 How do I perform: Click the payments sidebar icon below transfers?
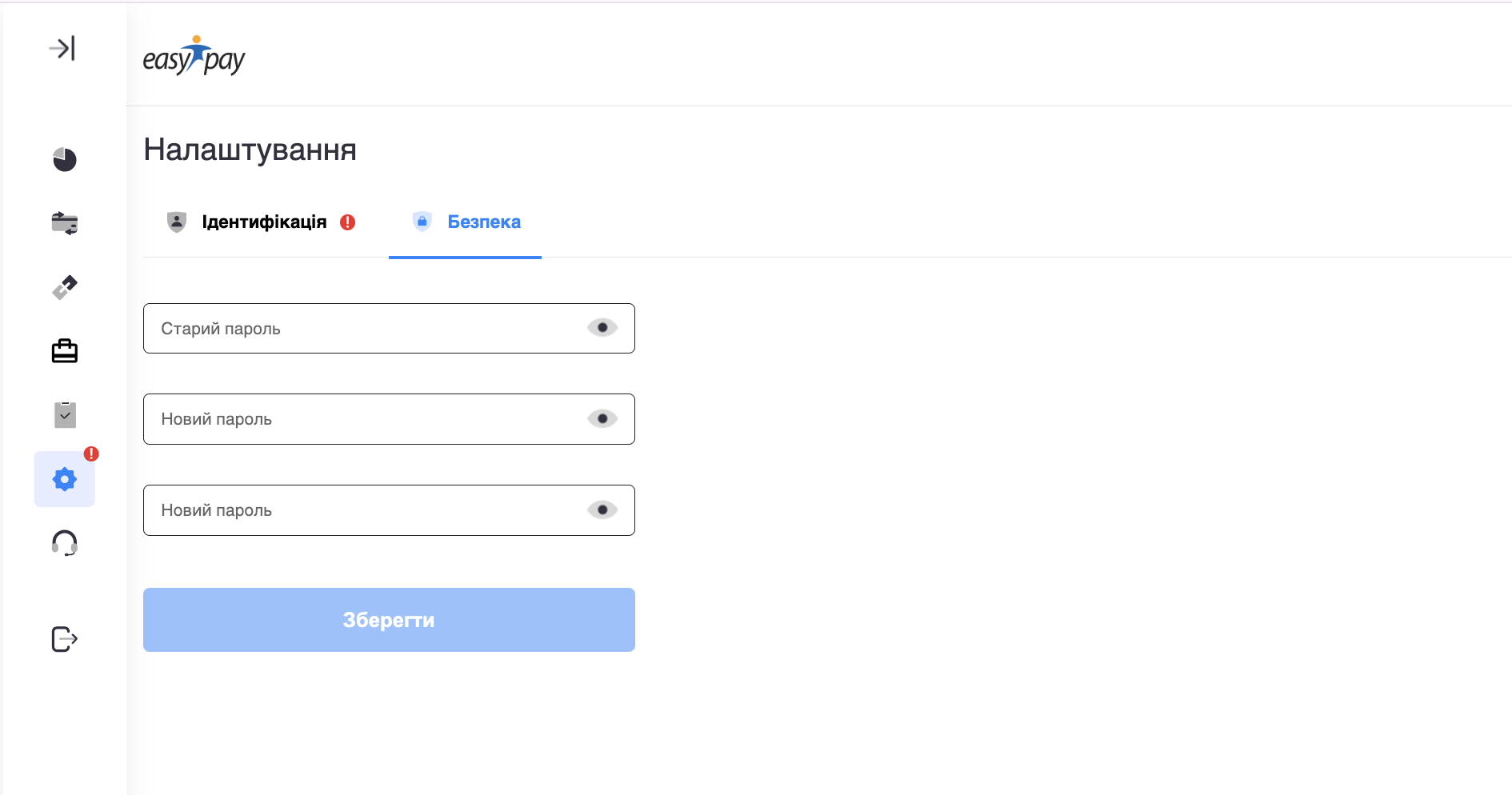click(65, 287)
